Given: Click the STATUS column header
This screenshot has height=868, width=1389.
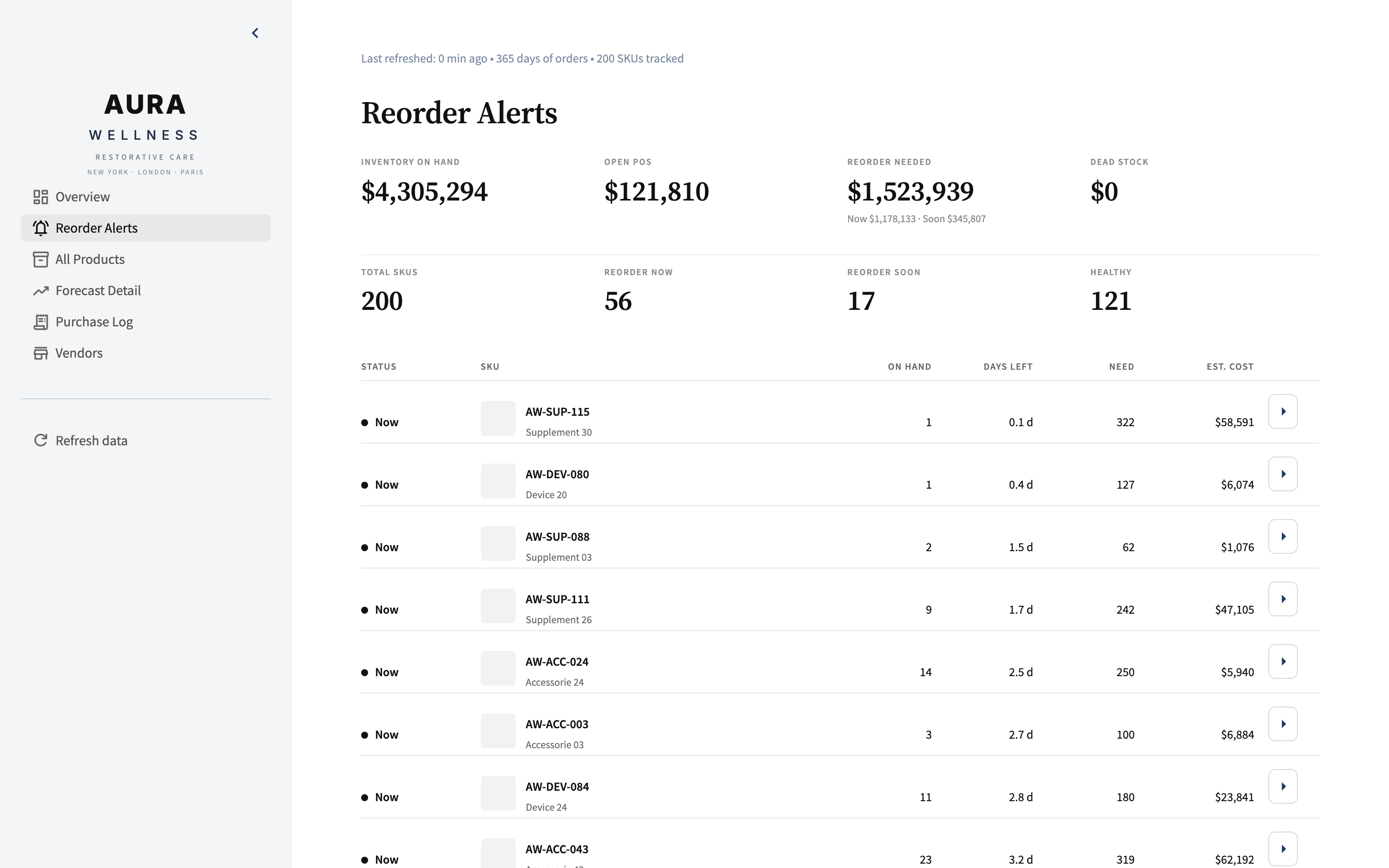Looking at the screenshot, I should tap(379, 367).
